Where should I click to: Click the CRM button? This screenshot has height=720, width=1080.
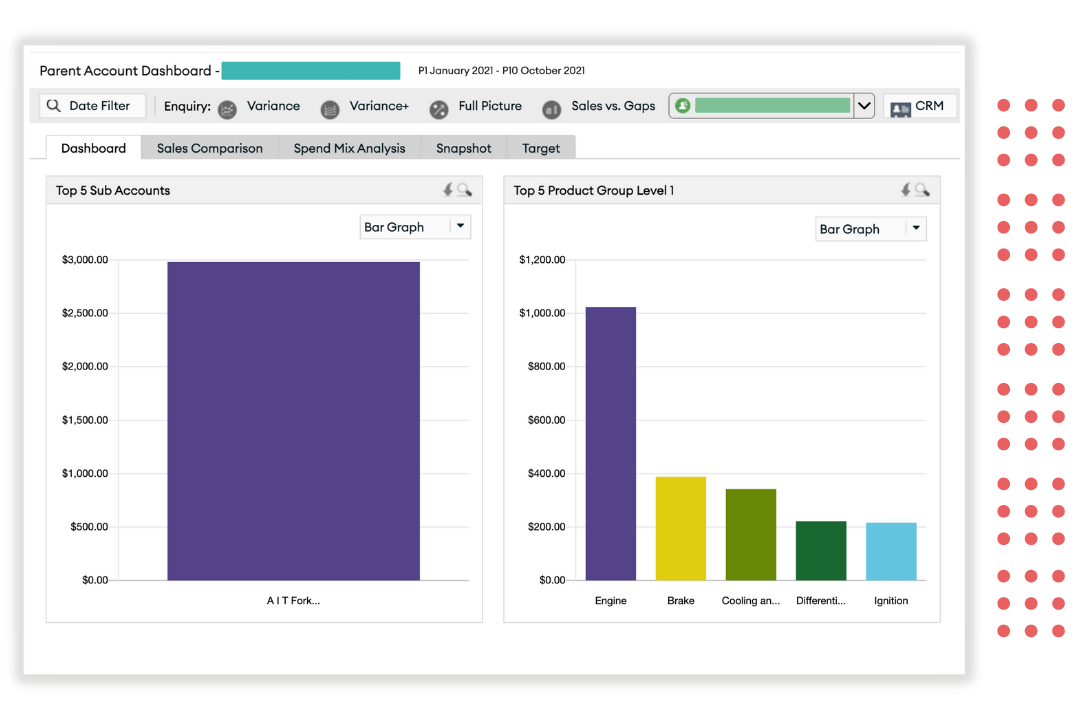[x=919, y=107]
